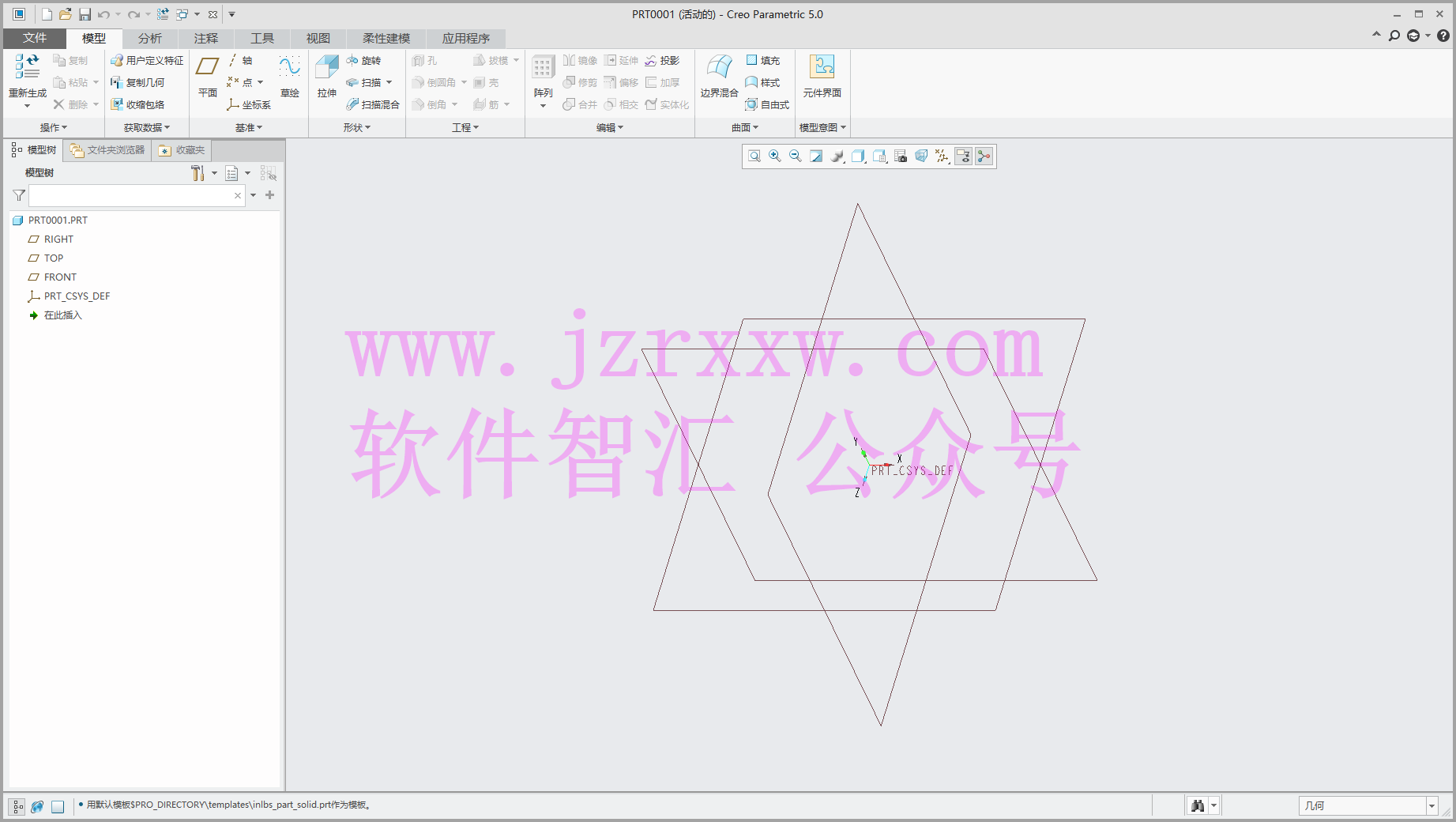This screenshot has height=822, width=1456.
Task: Click the Perspective View icon
Action: coord(921,156)
